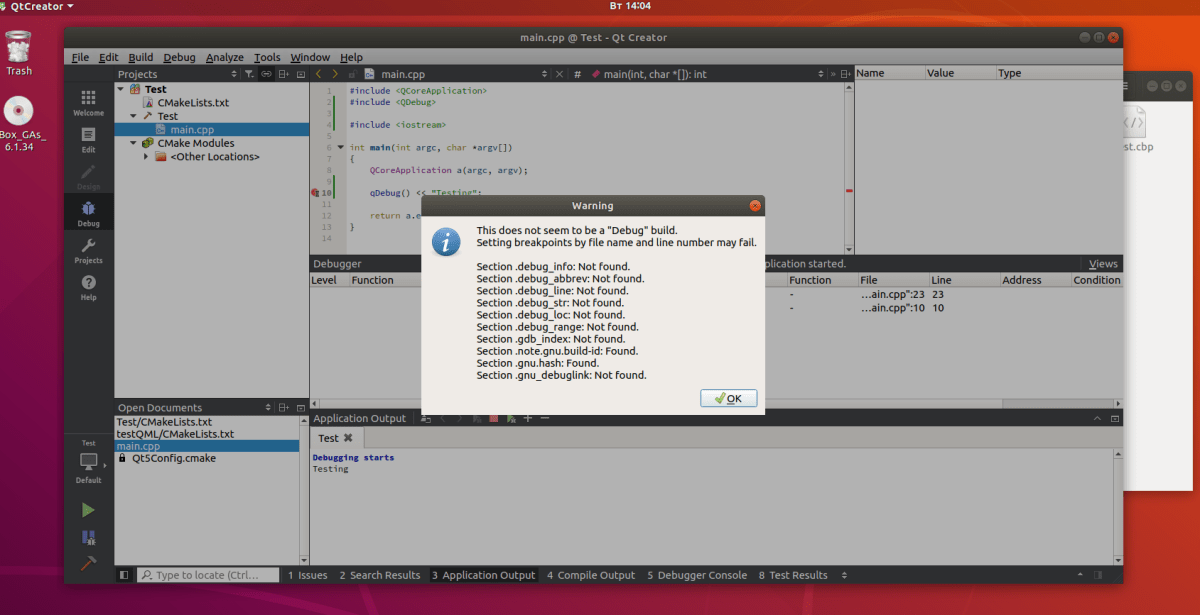Click OK in the Warning dialog
The height and width of the screenshot is (615, 1200).
[x=728, y=398]
